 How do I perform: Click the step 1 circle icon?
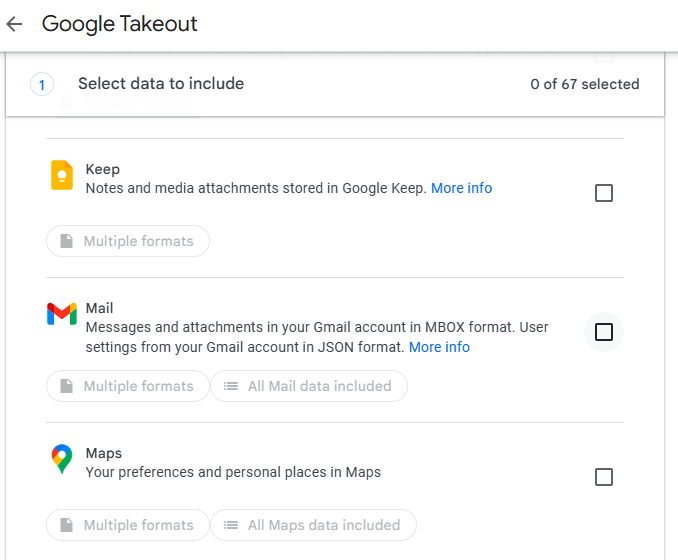pos(41,85)
